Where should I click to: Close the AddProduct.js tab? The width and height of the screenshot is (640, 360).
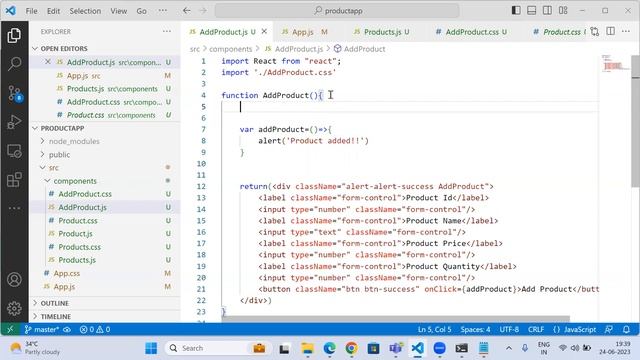click(x=264, y=31)
